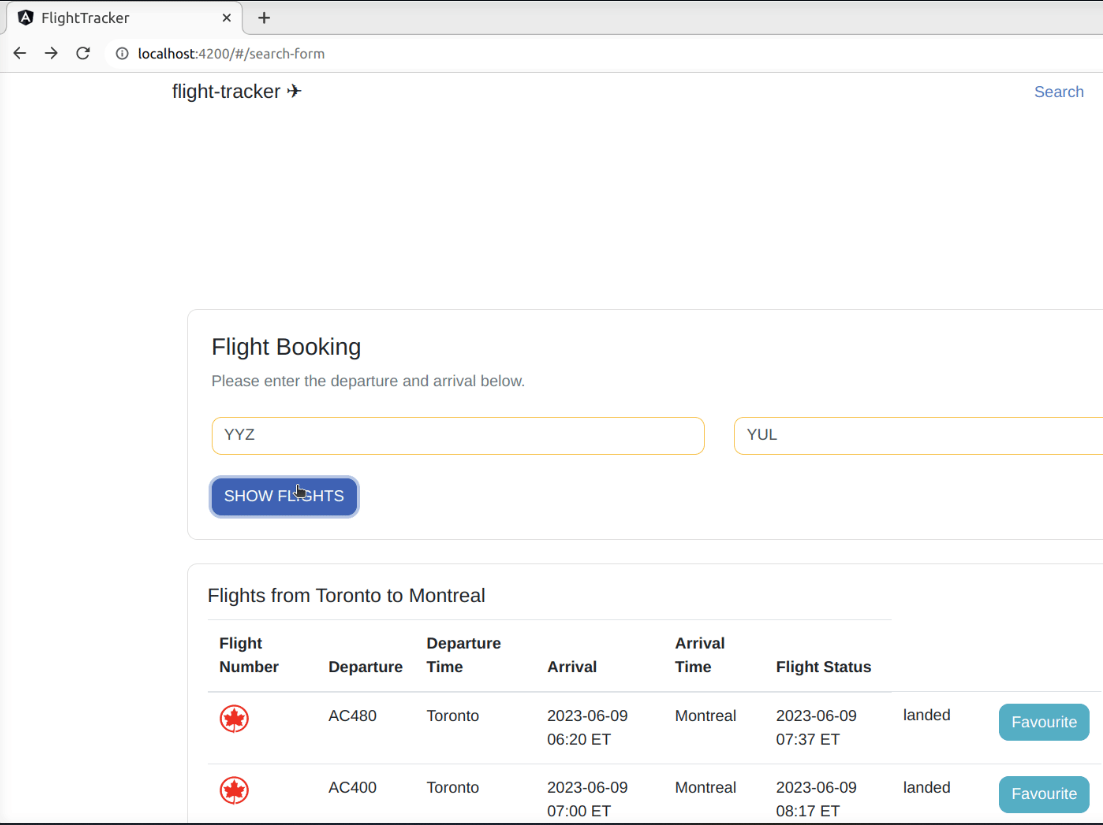The image size is (1103, 825).
Task: Click the Departure Time column header
Action: [463, 655]
